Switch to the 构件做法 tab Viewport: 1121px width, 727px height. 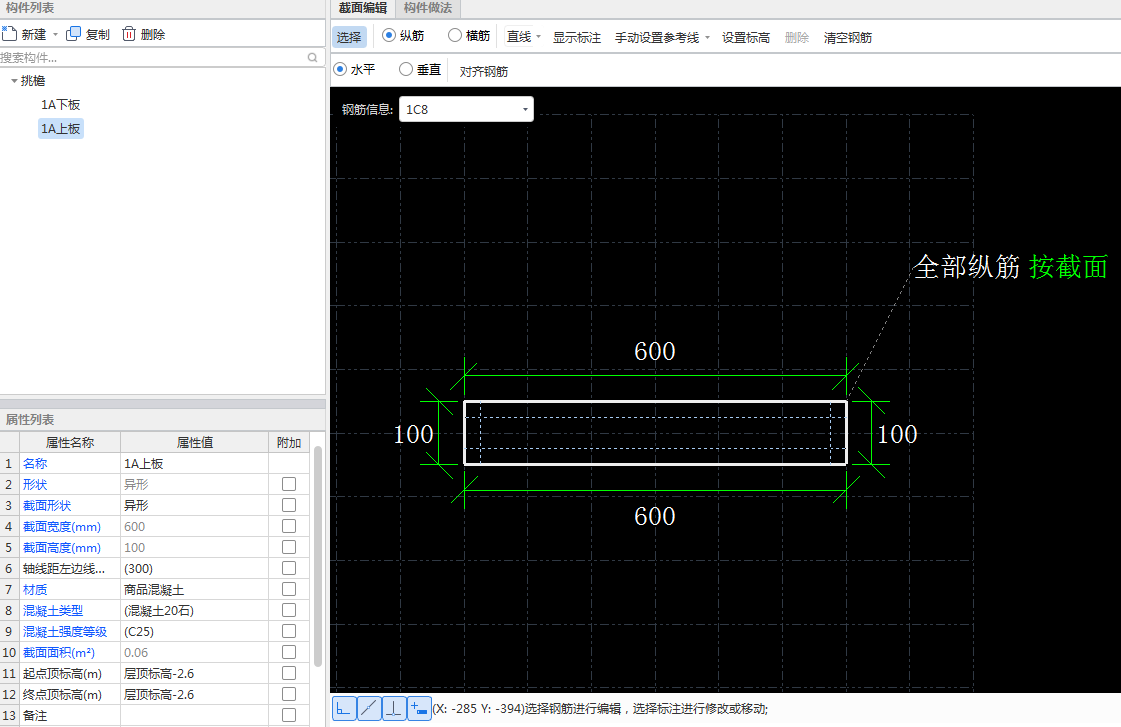tap(428, 8)
